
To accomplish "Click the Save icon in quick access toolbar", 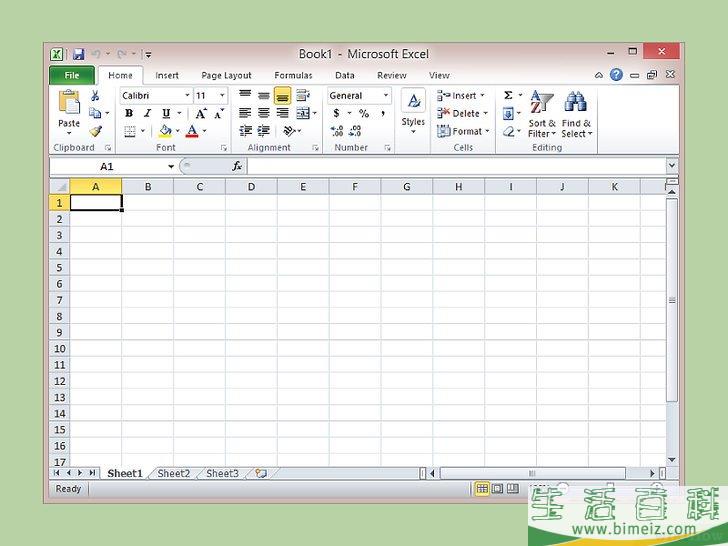I will (x=78, y=54).
